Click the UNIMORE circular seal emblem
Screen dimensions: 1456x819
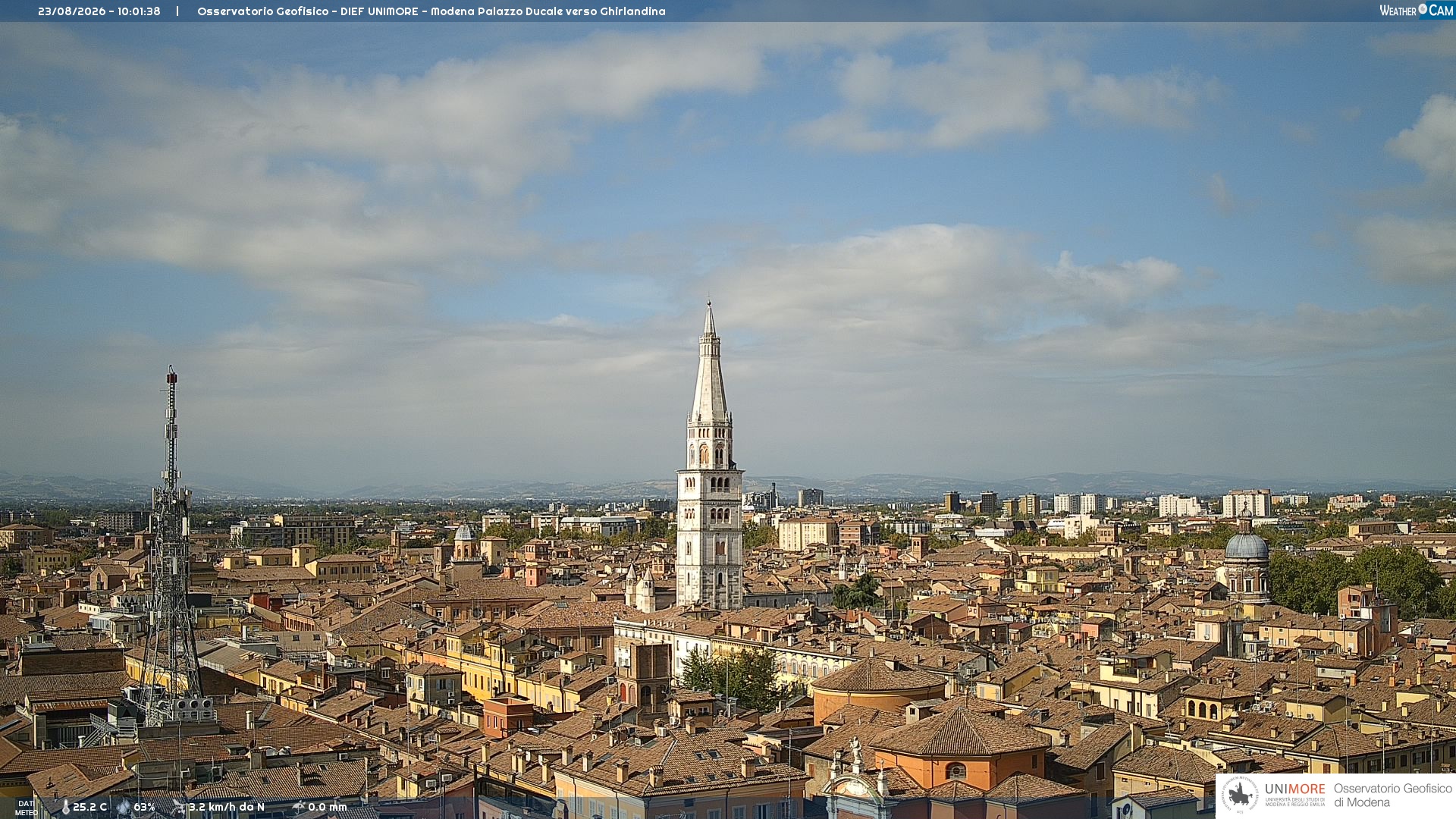click(1239, 795)
